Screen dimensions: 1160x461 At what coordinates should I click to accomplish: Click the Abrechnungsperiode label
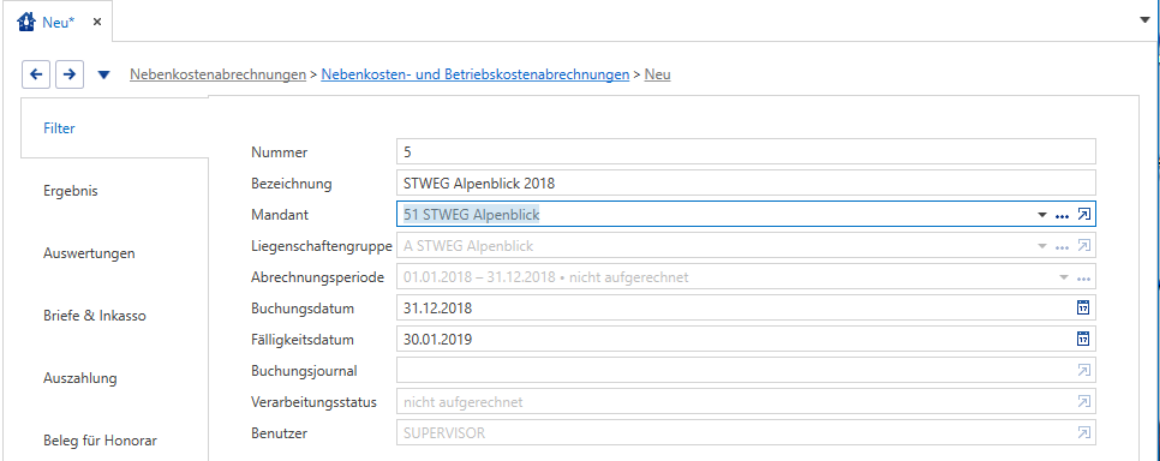point(318,277)
